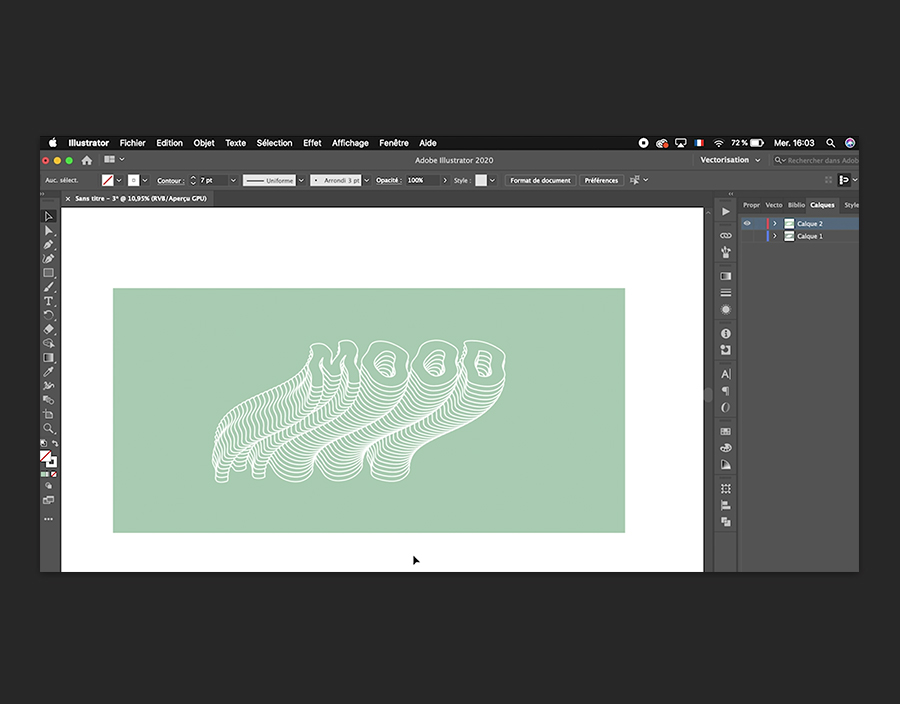The image size is (900, 704).
Task: Open the Vectorisation workspace dropdown
Action: click(730, 160)
